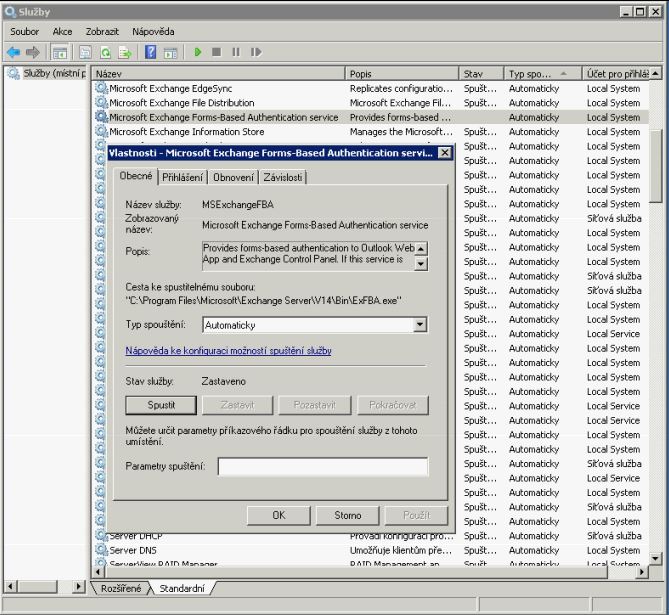Click the Zastaveno service status text

coord(224,381)
